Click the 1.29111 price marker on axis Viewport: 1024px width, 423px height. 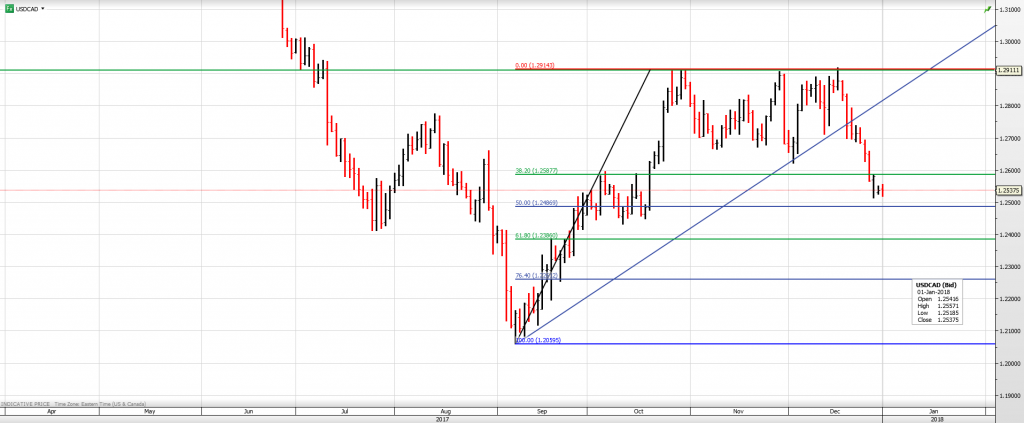[x=1009, y=71]
